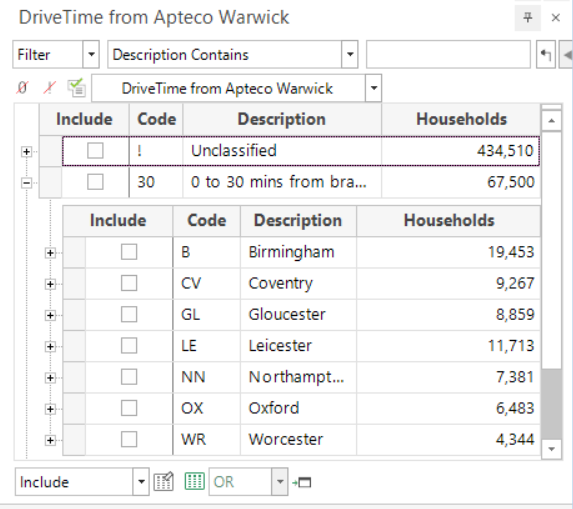This screenshot has height=509, width=573.
Task: Expand the Leicester row
Action: tap(50, 346)
